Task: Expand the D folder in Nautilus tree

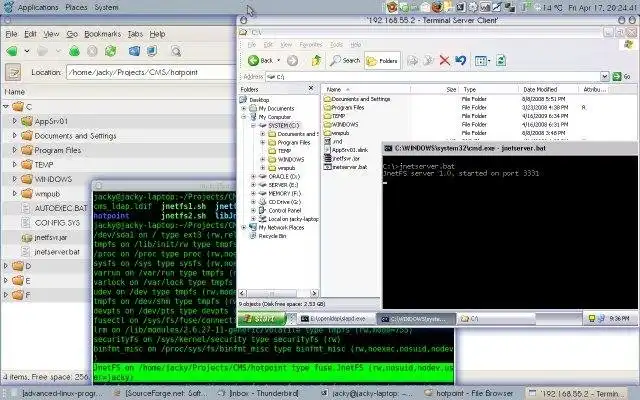Action: coord(6,266)
